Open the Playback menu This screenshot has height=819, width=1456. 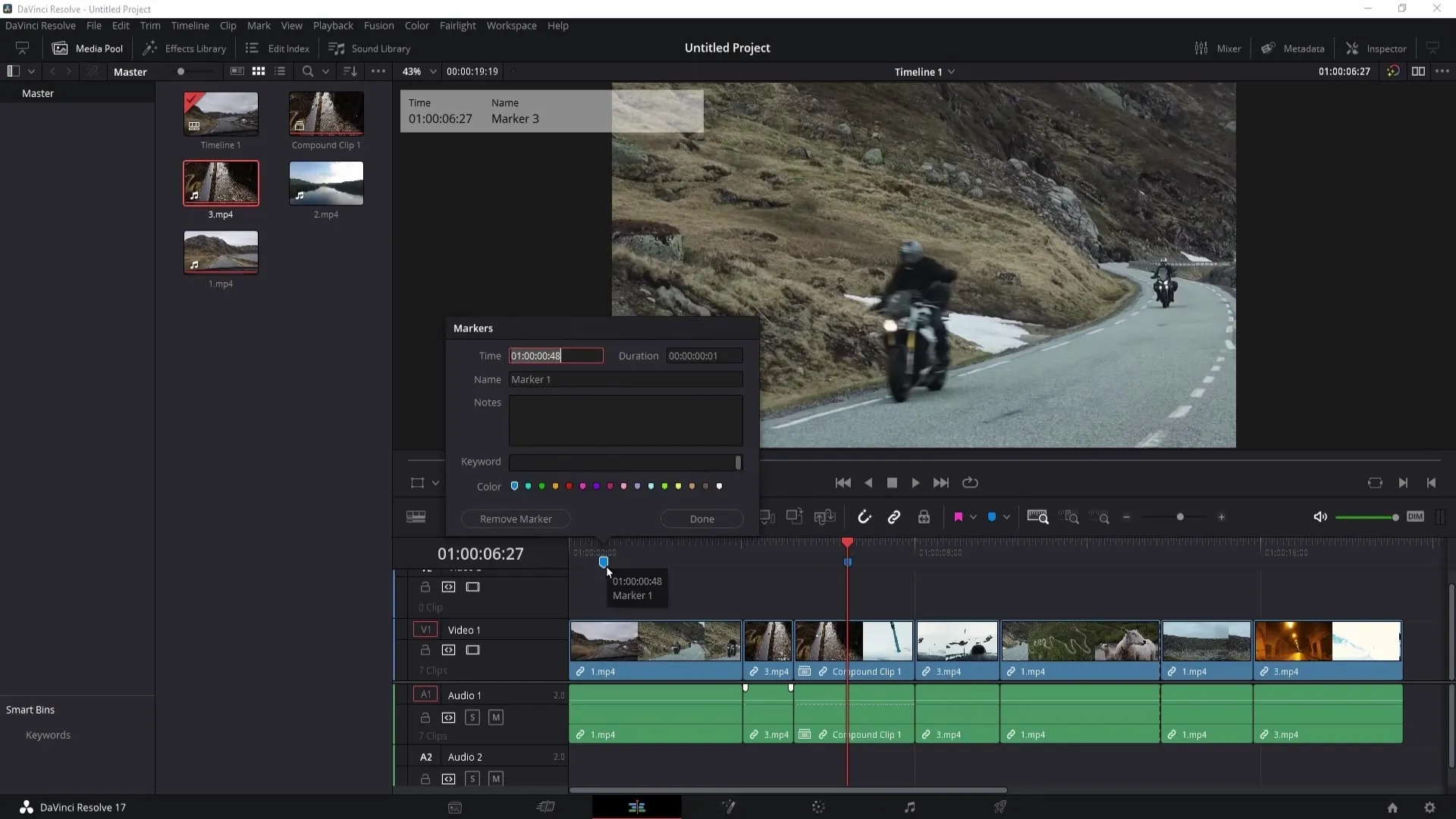[x=333, y=25]
